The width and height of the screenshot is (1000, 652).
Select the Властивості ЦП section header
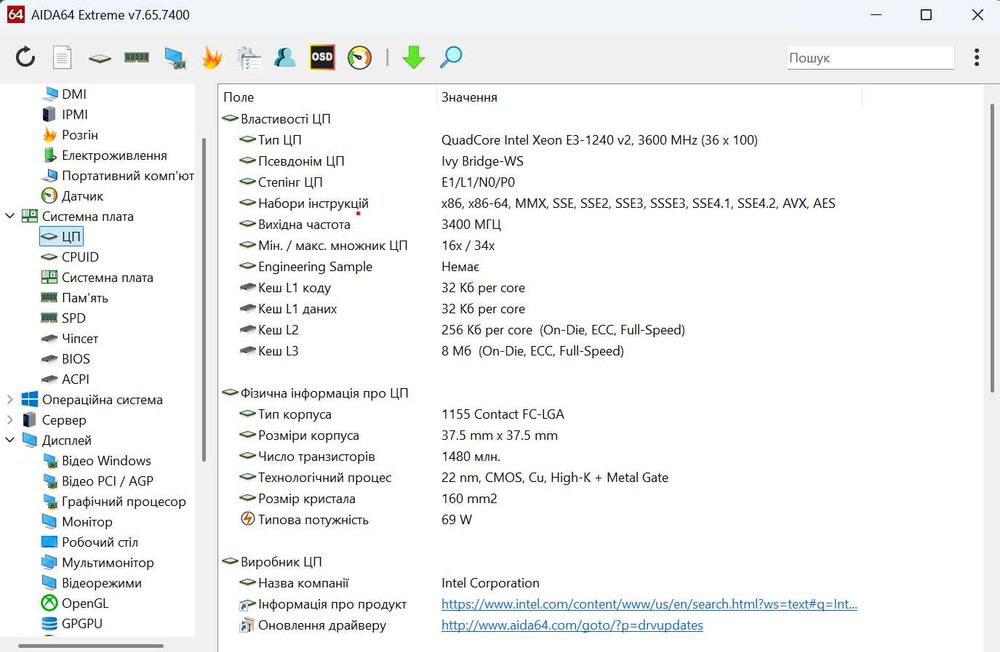pos(276,119)
